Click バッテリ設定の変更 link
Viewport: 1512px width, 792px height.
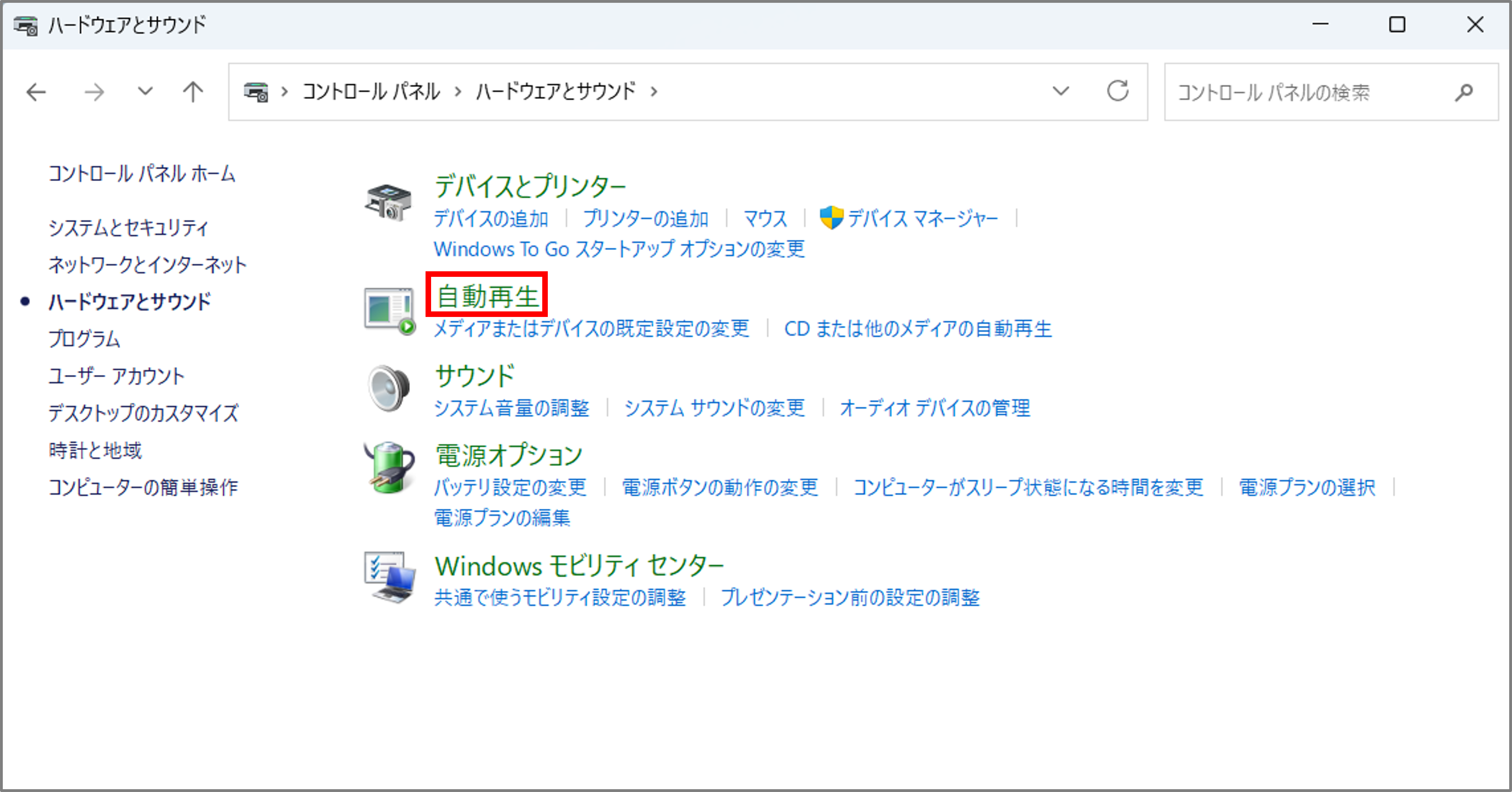point(510,487)
